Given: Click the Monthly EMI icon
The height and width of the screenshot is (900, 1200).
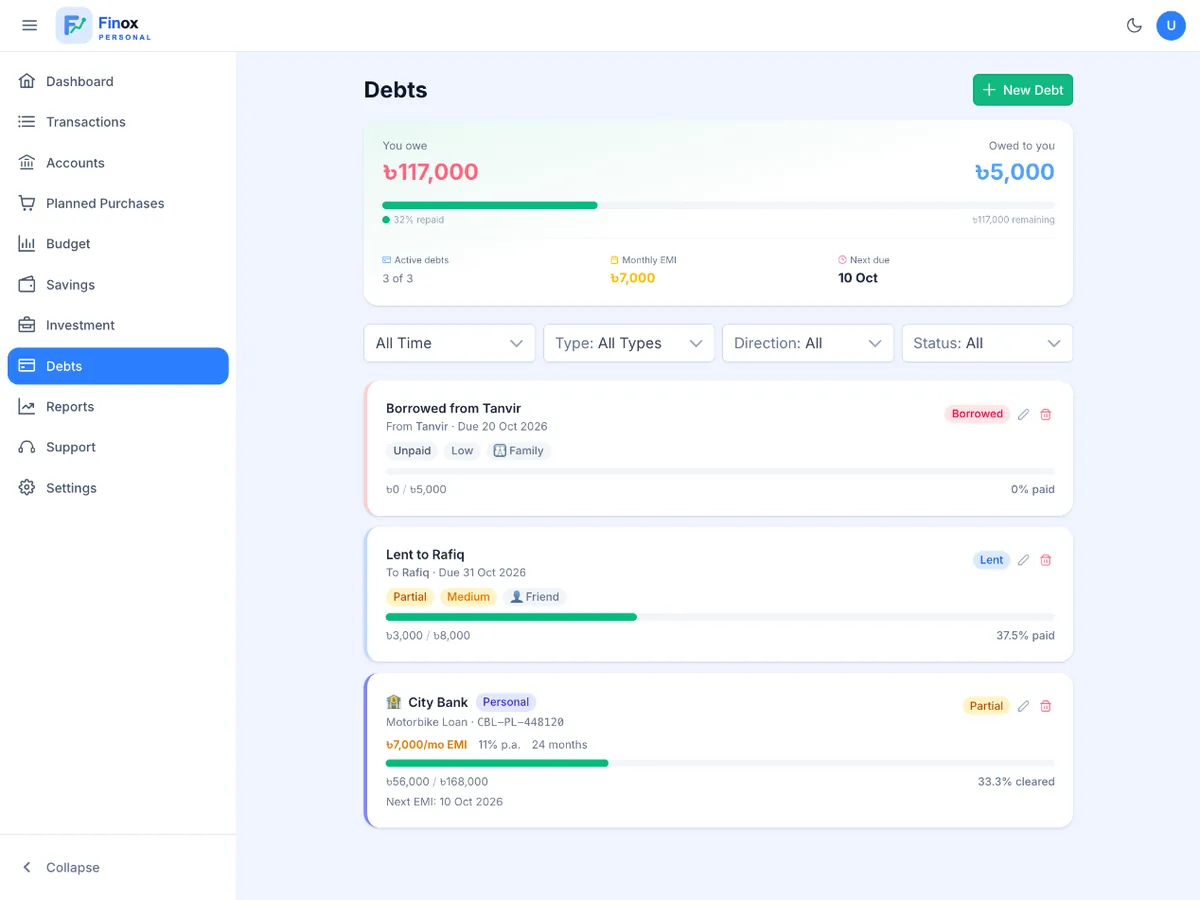Looking at the screenshot, I should (x=614, y=260).
